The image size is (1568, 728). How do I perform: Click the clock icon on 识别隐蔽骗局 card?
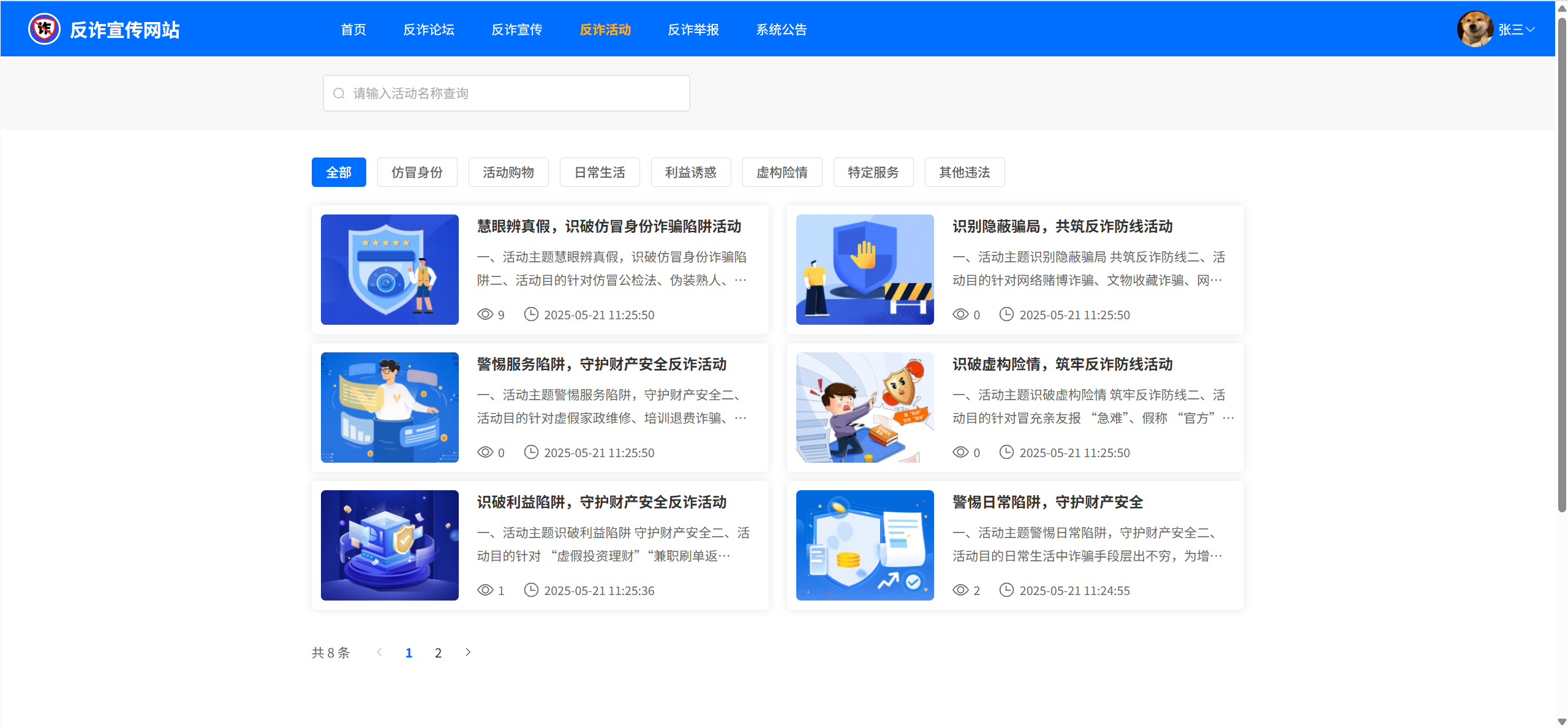click(x=1006, y=314)
